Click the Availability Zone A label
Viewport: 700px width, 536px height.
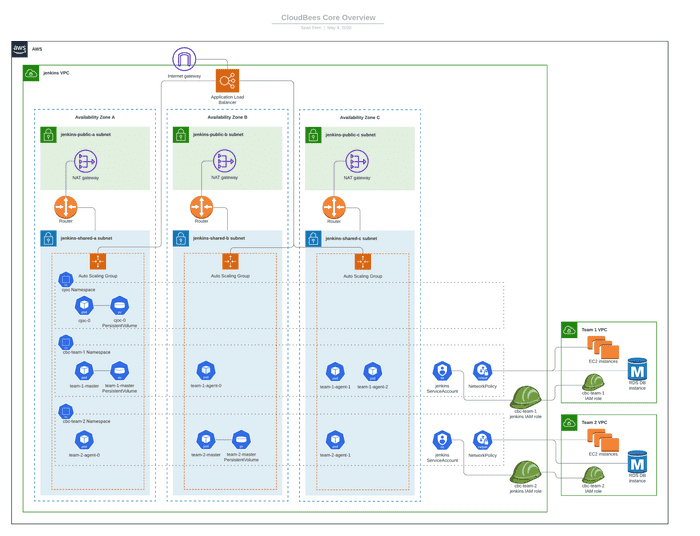95,117
